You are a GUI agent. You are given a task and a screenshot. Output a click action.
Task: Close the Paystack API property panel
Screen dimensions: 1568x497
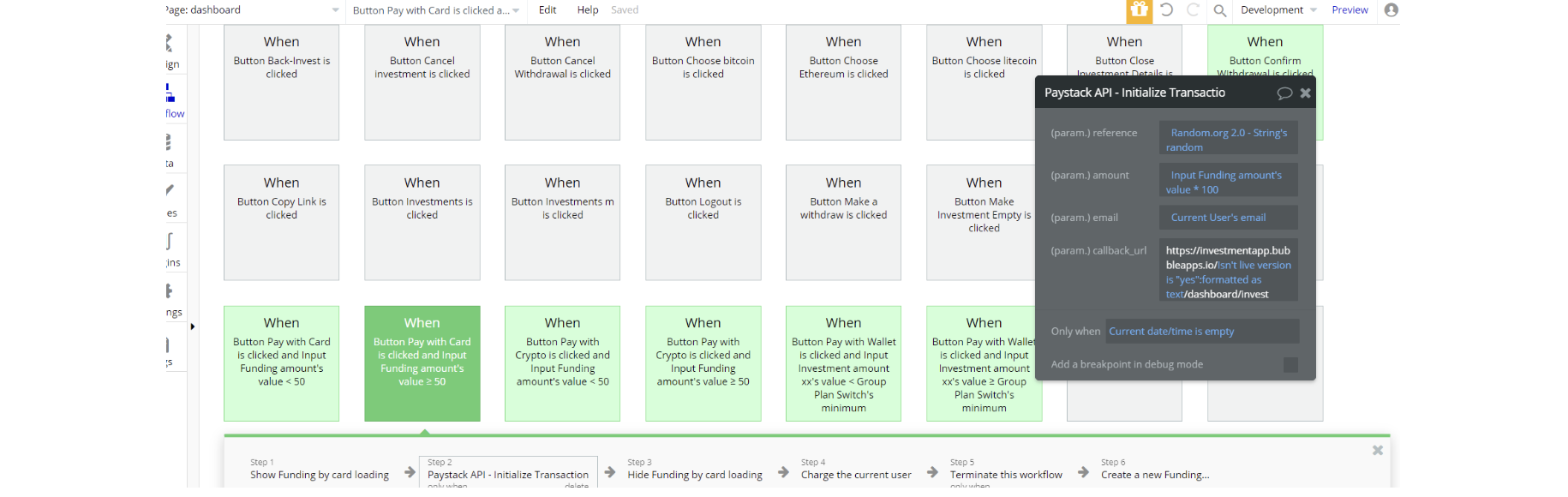pos(1305,93)
